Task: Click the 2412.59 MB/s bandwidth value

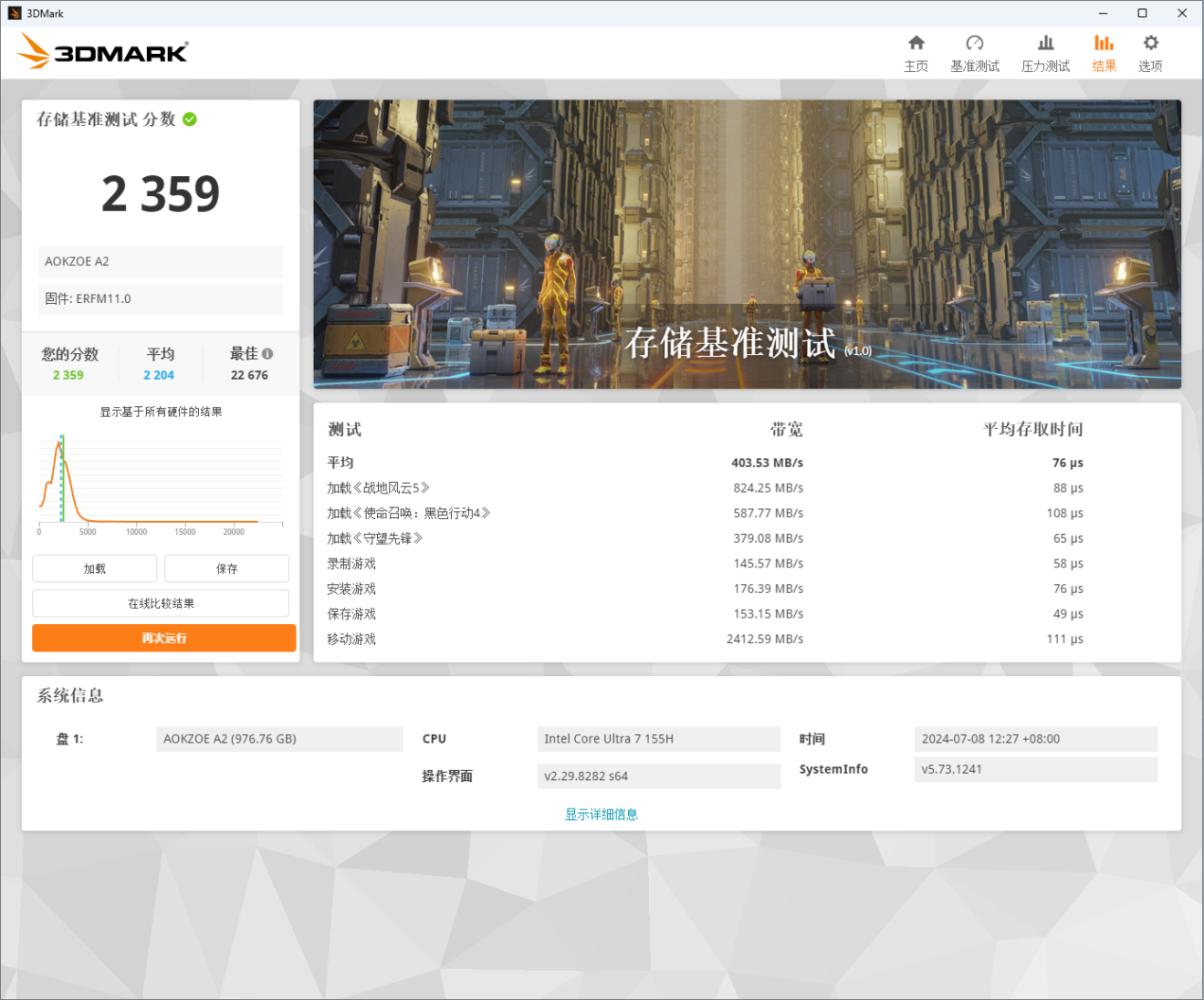Action: [x=764, y=639]
